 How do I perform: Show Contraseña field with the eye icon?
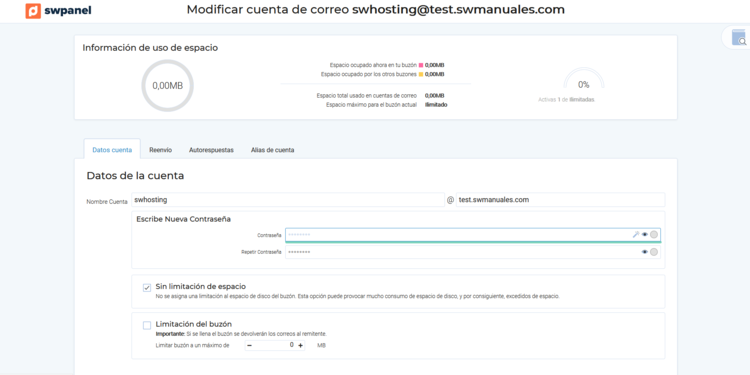pos(645,234)
